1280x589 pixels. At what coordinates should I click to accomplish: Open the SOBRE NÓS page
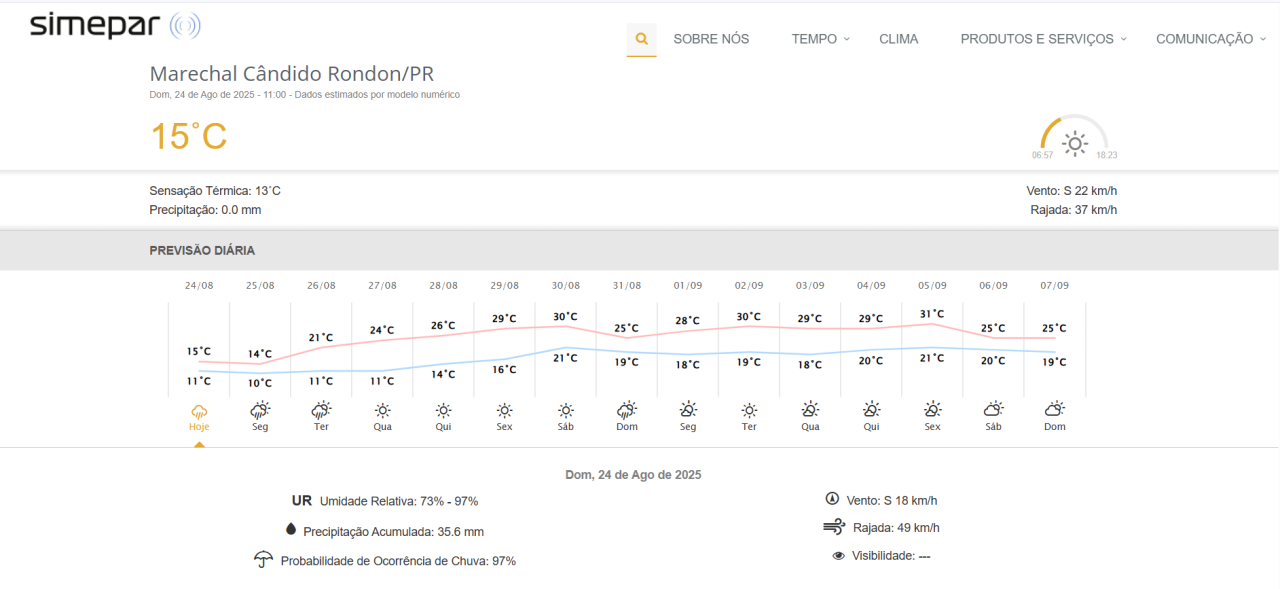tap(711, 39)
